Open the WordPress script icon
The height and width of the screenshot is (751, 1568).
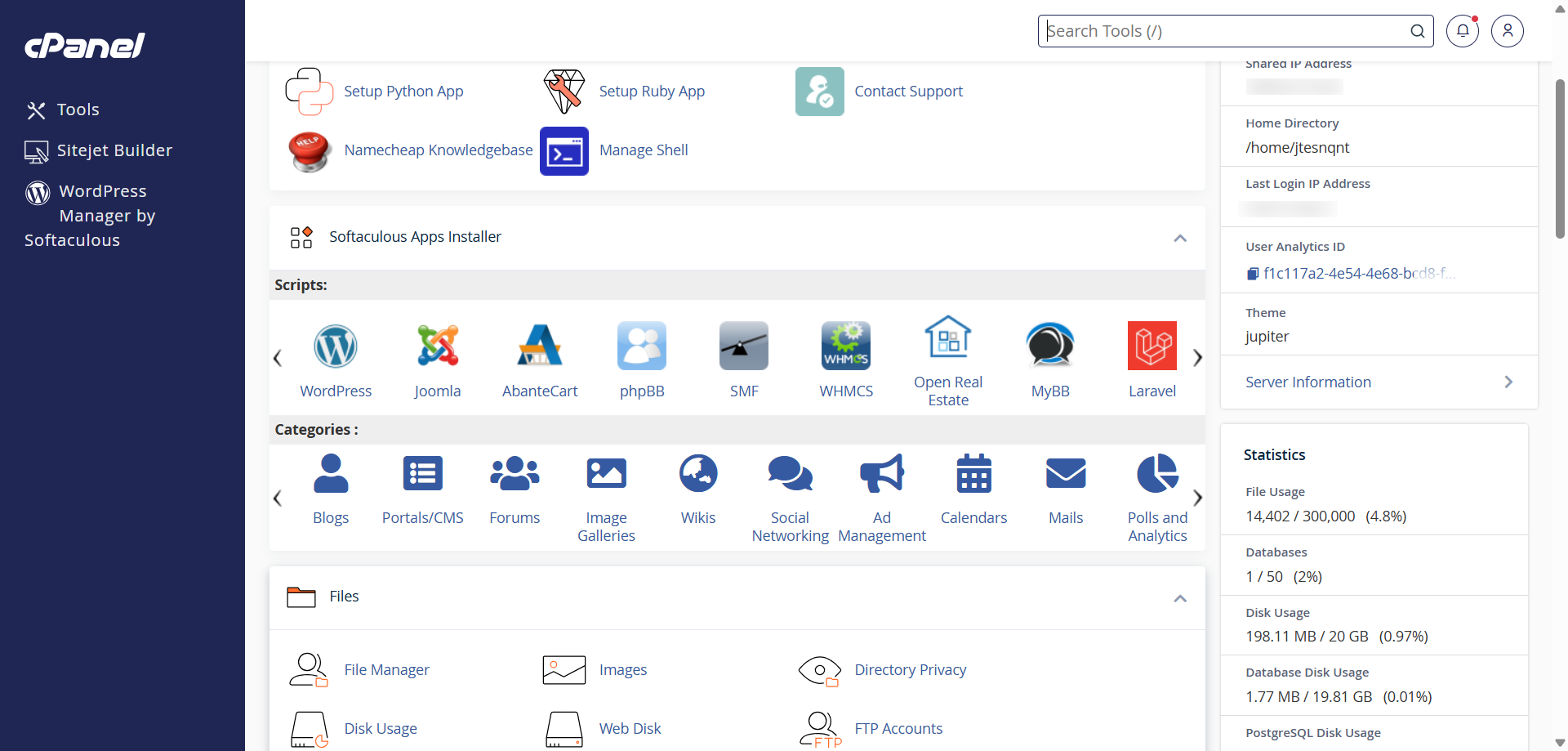coord(336,346)
